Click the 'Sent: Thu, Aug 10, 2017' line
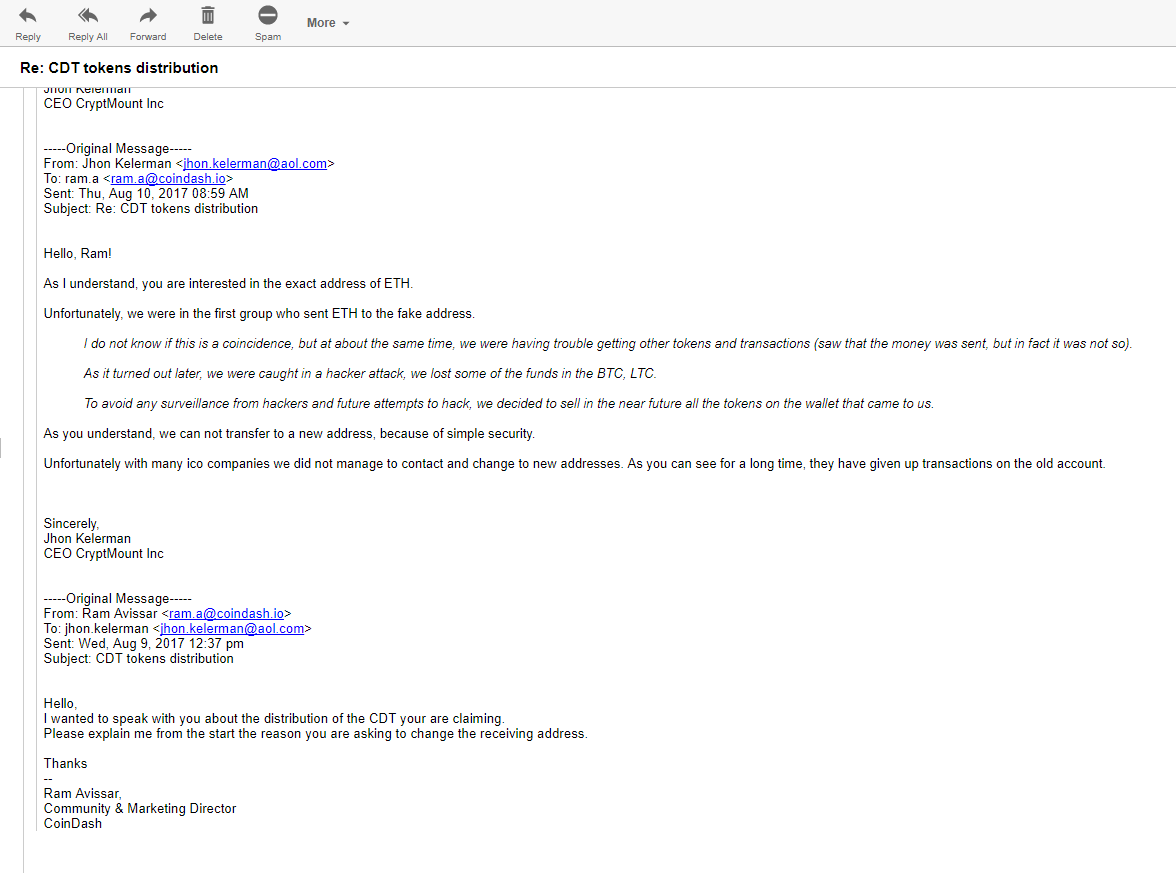1176x873 pixels. tap(146, 194)
